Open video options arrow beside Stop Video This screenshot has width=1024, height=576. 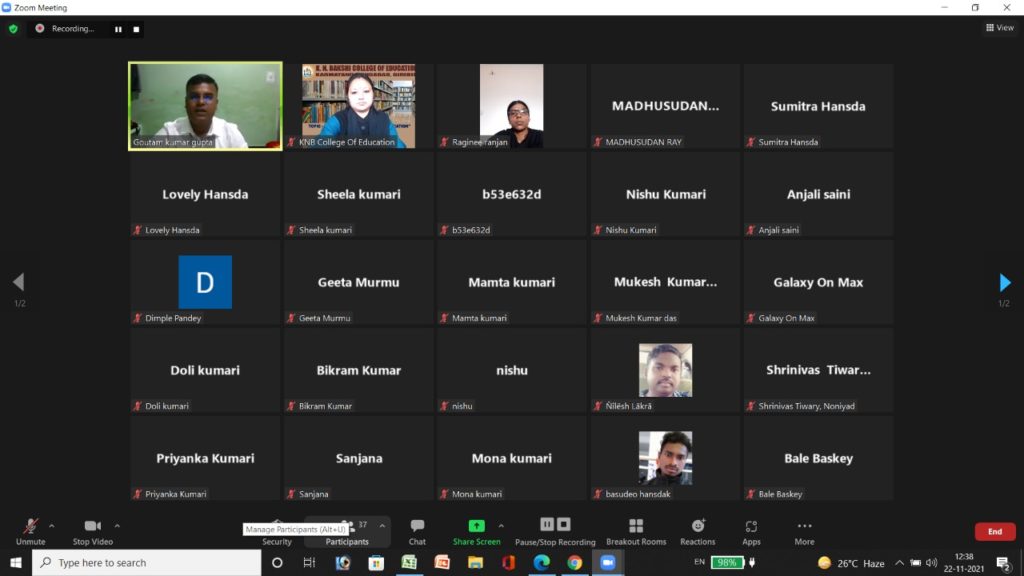click(117, 526)
